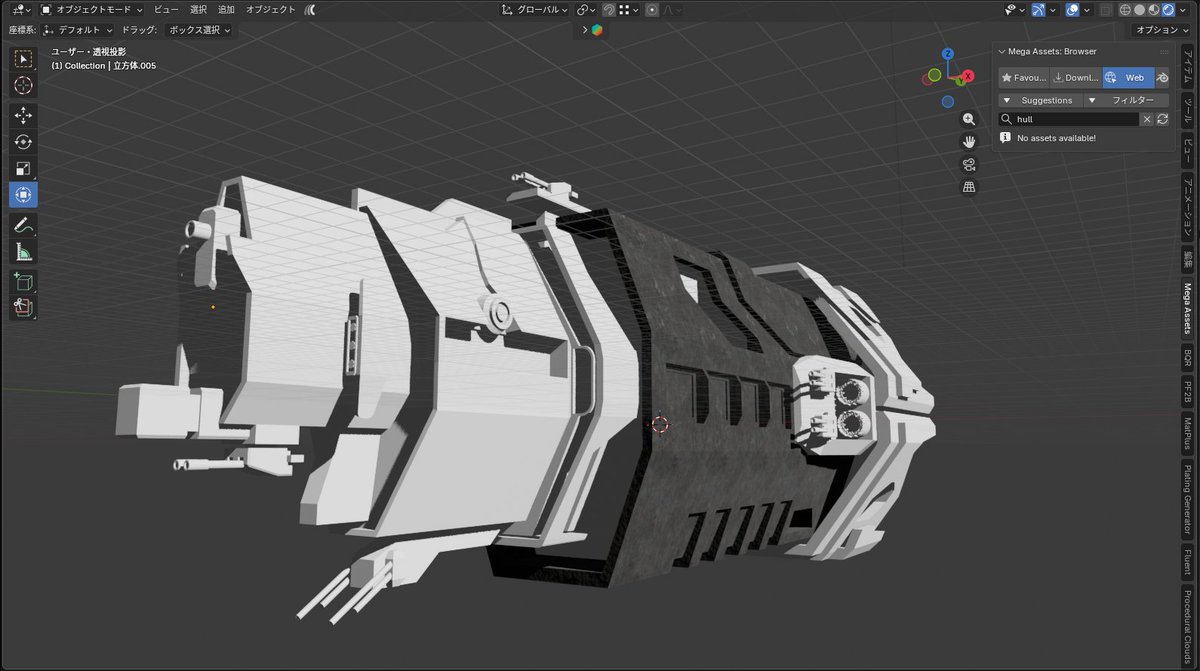Clear the hull search with X

tap(1147, 119)
